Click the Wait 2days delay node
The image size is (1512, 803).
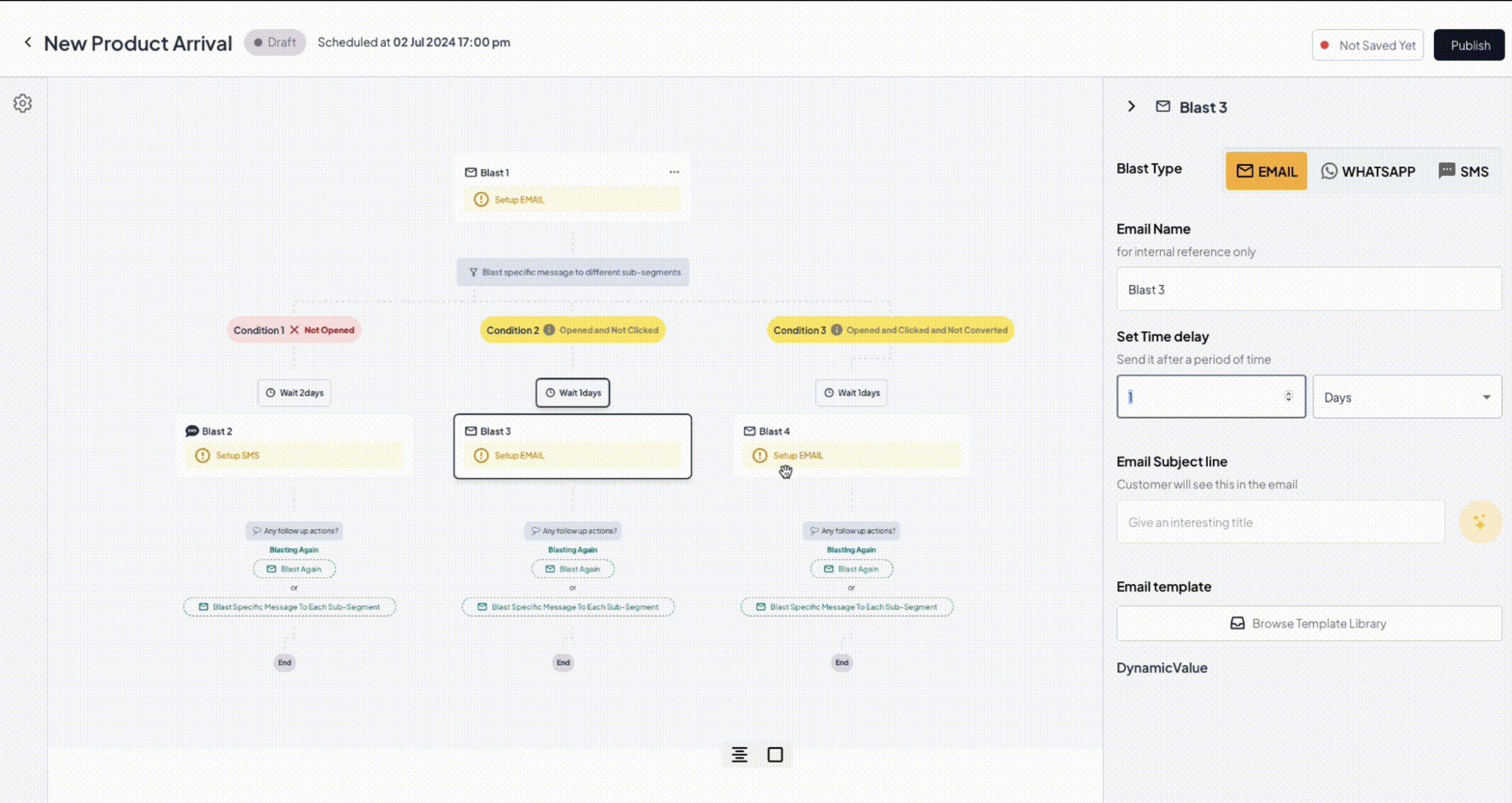tap(294, 393)
